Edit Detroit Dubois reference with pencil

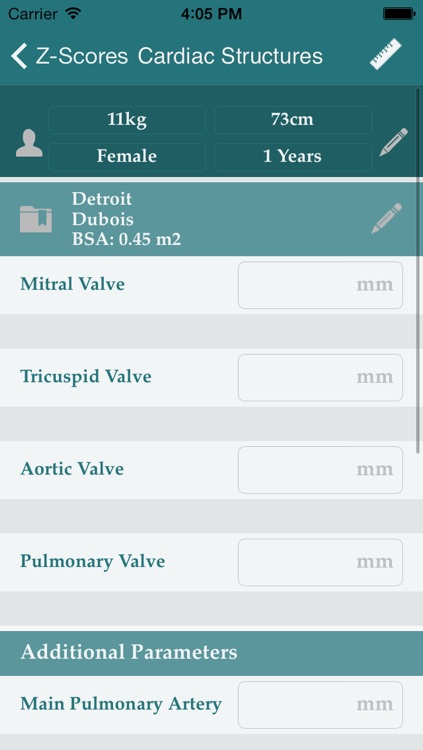(387, 219)
